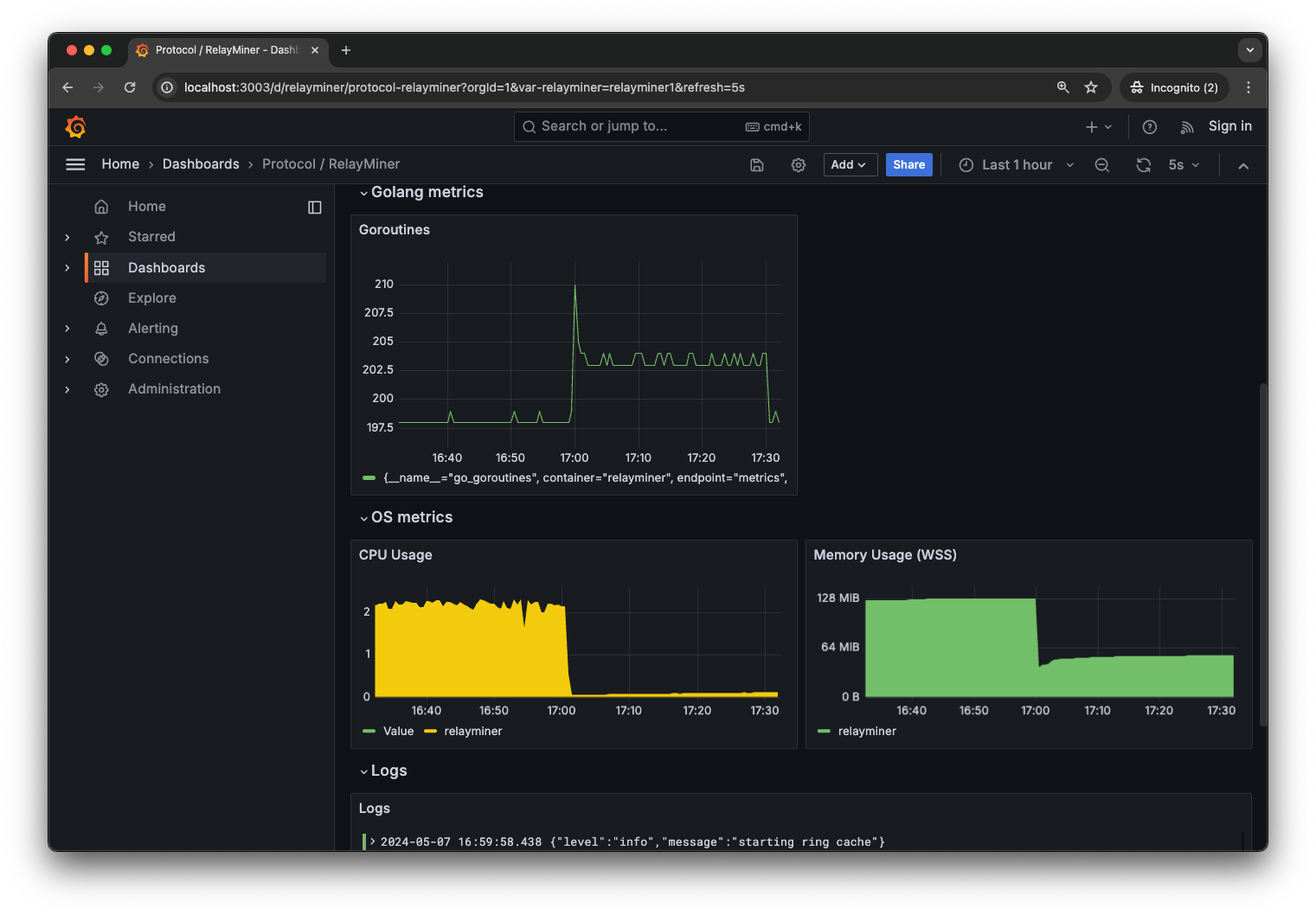This screenshot has height=915, width=1316.
Task: Open the help question mark icon
Action: 1150,127
